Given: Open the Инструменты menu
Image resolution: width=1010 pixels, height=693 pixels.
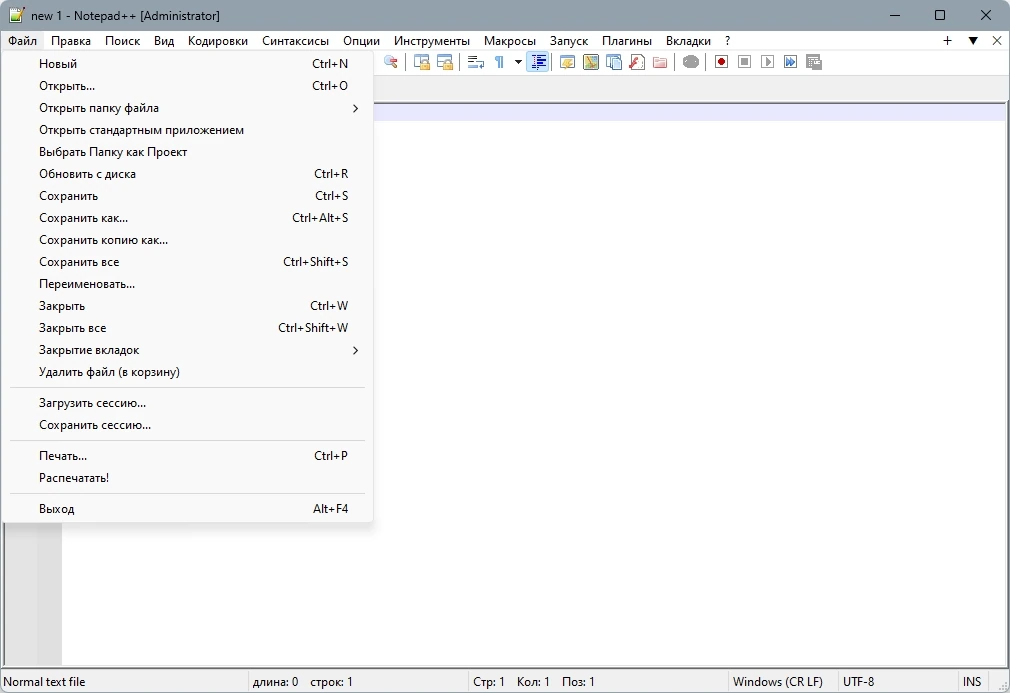Looking at the screenshot, I should (432, 41).
